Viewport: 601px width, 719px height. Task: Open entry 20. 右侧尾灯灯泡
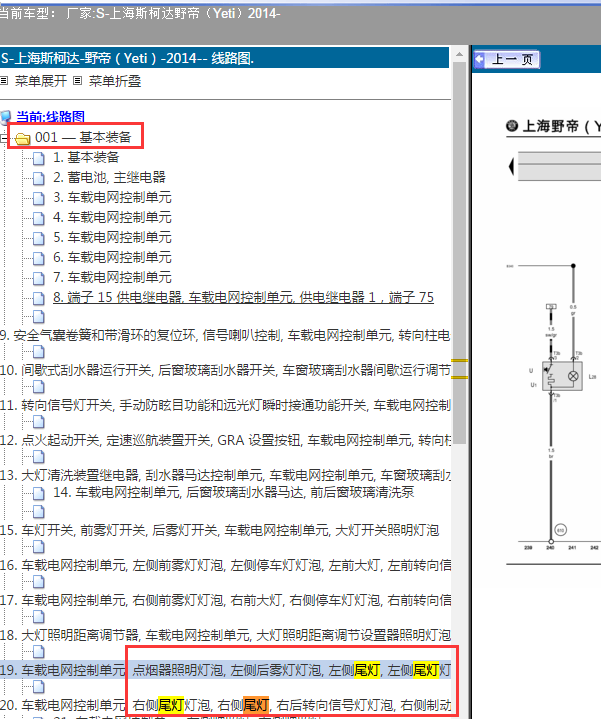click(x=225, y=705)
